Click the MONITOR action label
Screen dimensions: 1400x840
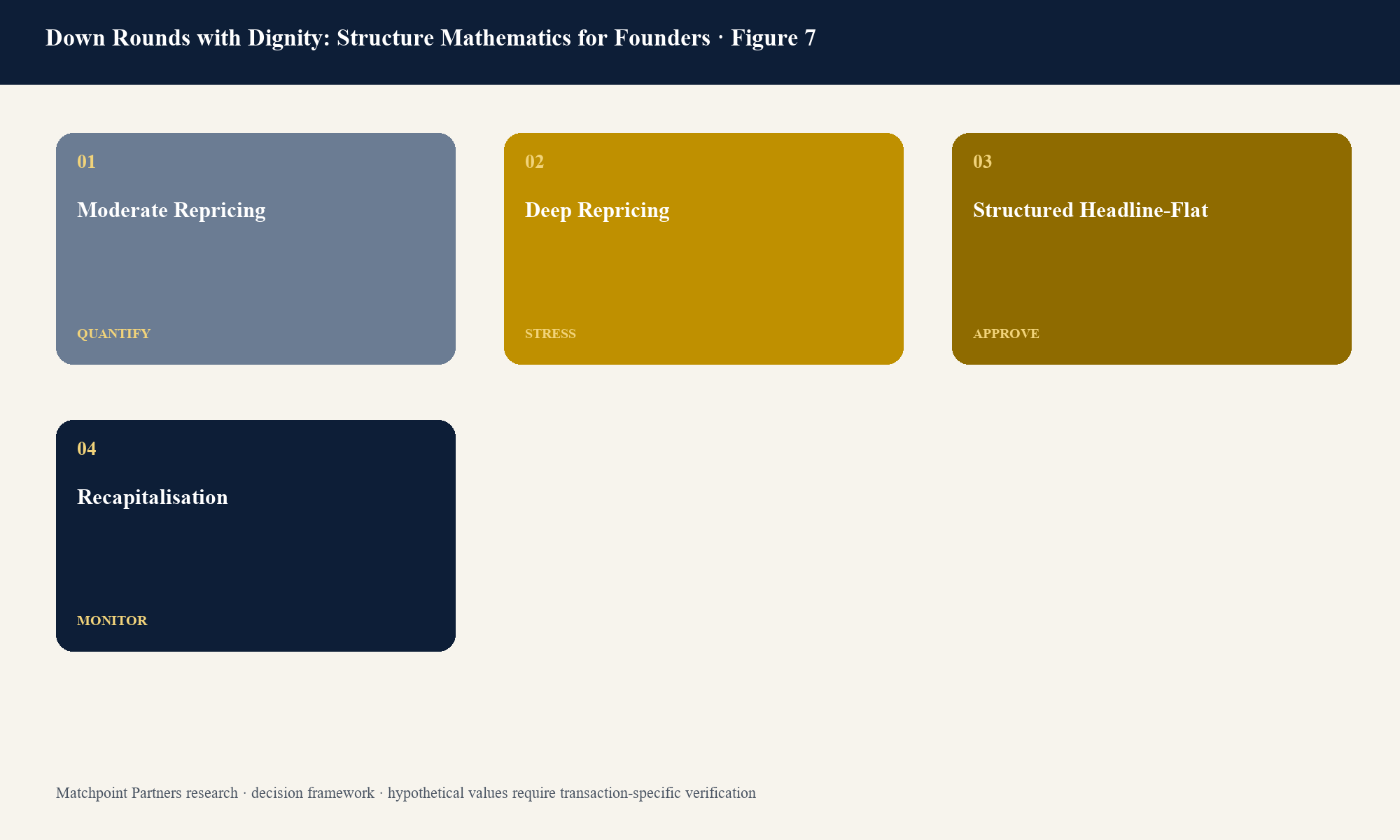112,621
